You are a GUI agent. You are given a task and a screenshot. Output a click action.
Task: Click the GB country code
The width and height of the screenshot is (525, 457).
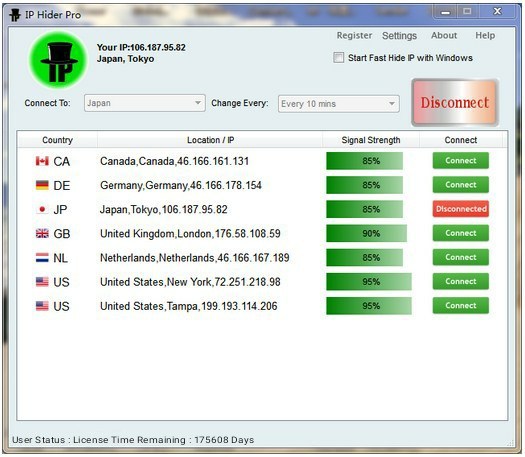point(62,234)
